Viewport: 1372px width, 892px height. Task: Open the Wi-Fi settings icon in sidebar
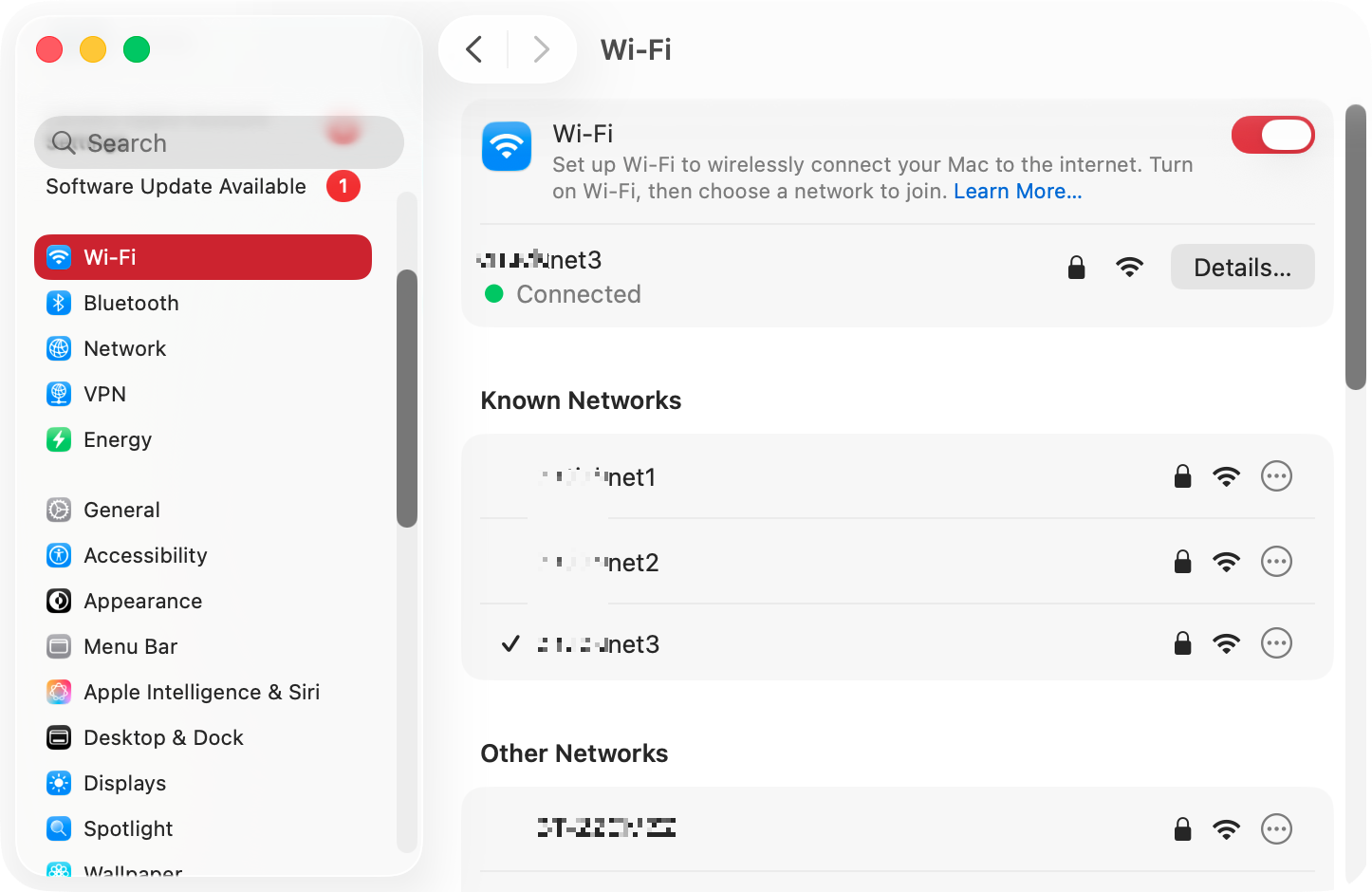tap(59, 257)
